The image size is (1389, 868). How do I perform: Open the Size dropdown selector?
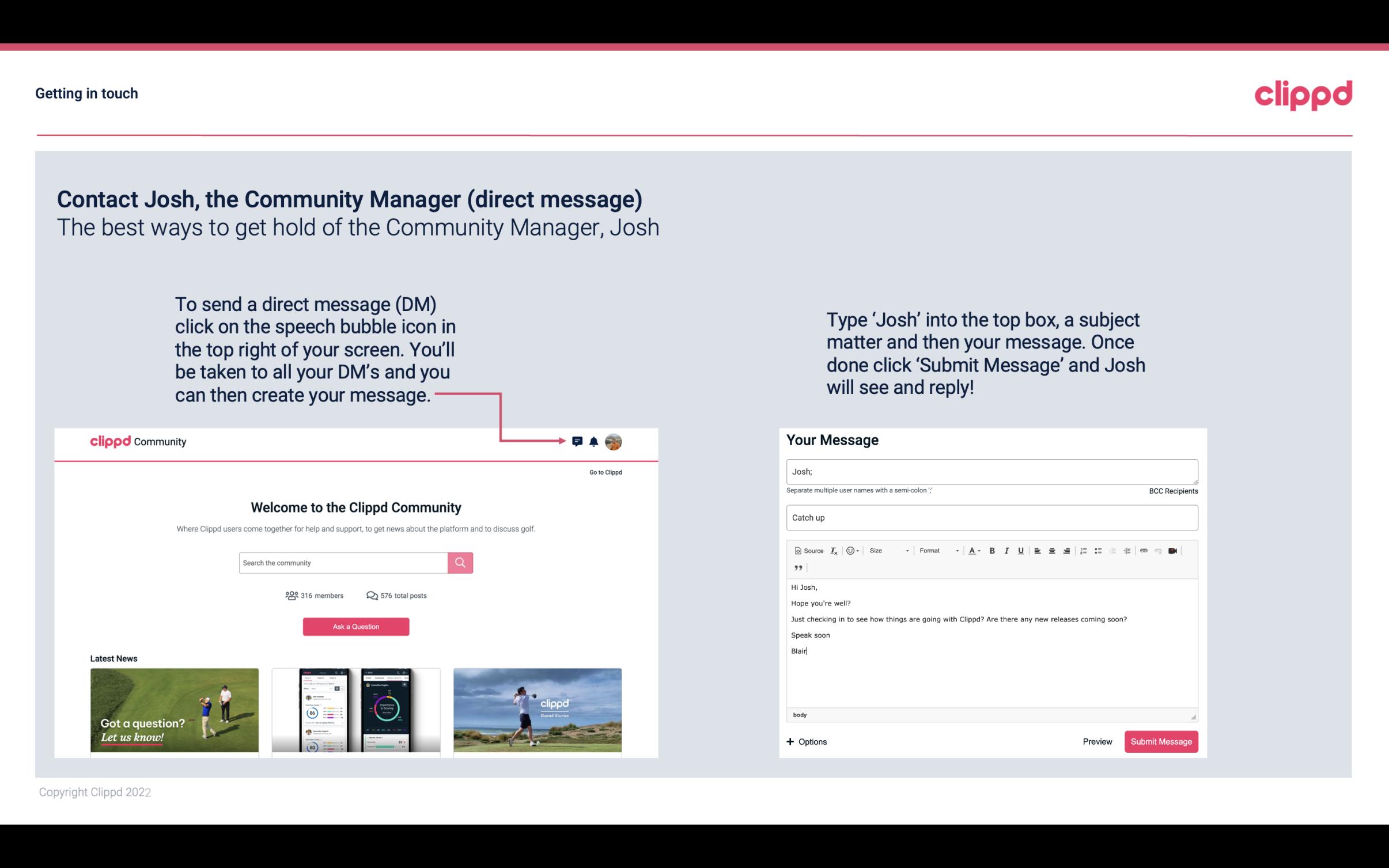pos(887,550)
